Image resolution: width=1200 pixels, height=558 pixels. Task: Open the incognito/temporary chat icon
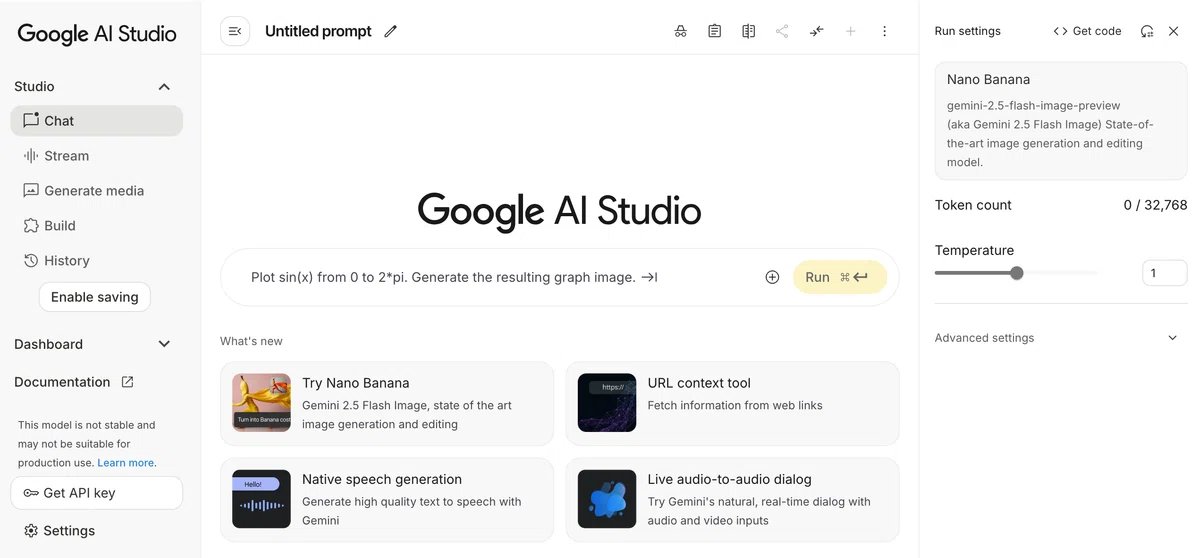[681, 31]
